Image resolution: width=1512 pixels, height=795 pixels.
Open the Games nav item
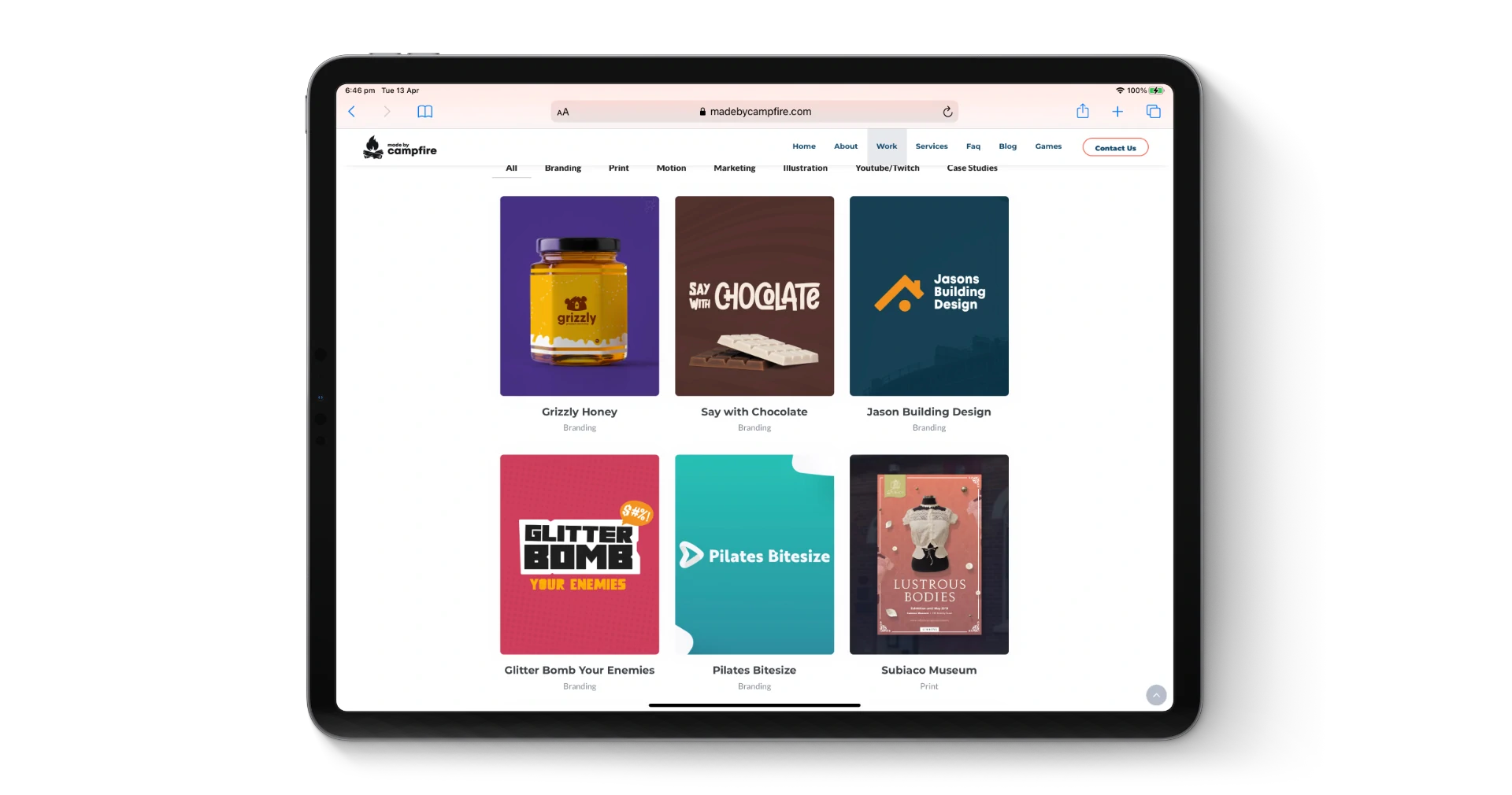click(1048, 146)
